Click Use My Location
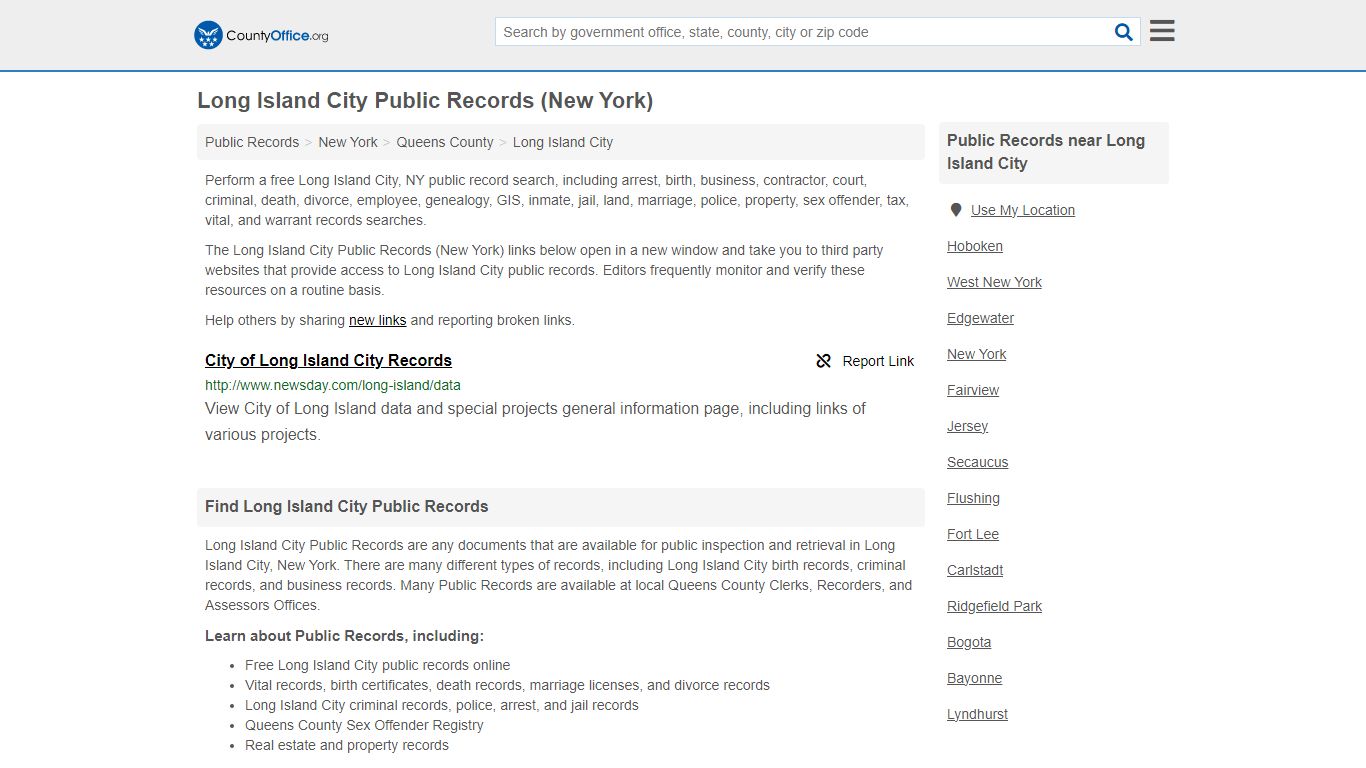Viewport: 1366px width, 768px height. pos(1023,210)
